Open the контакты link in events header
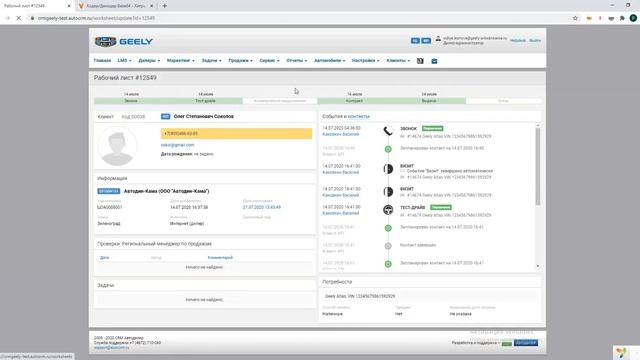This screenshot has height=360, width=640. coord(359,117)
